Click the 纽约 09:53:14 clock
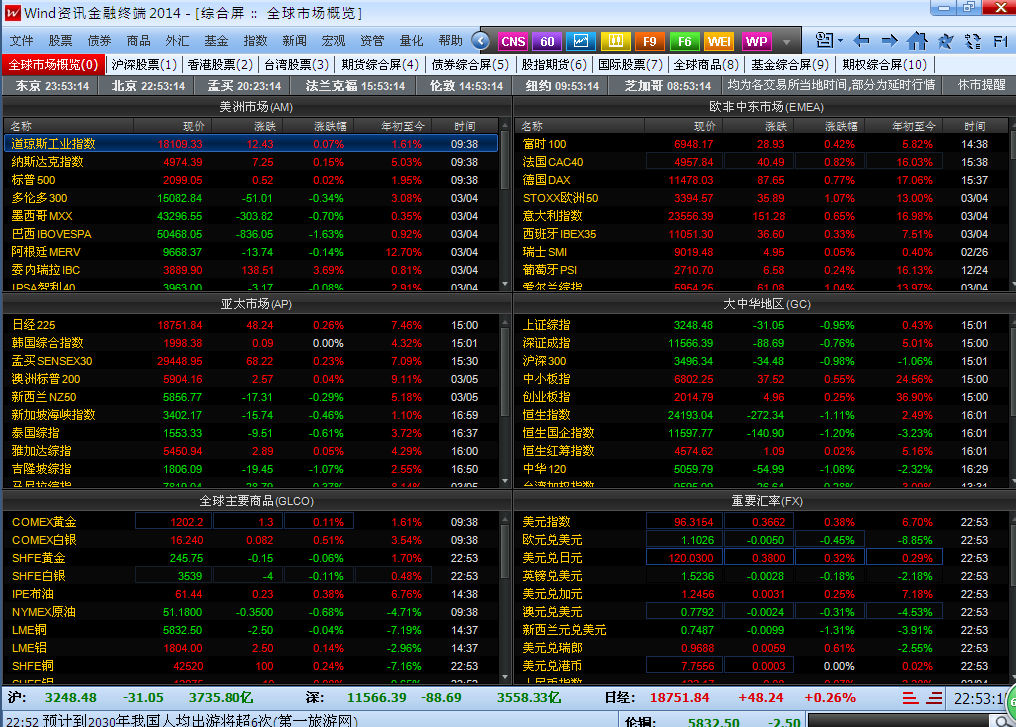This screenshot has width=1016, height=727. pyautogui.click(x=562, y=86)
